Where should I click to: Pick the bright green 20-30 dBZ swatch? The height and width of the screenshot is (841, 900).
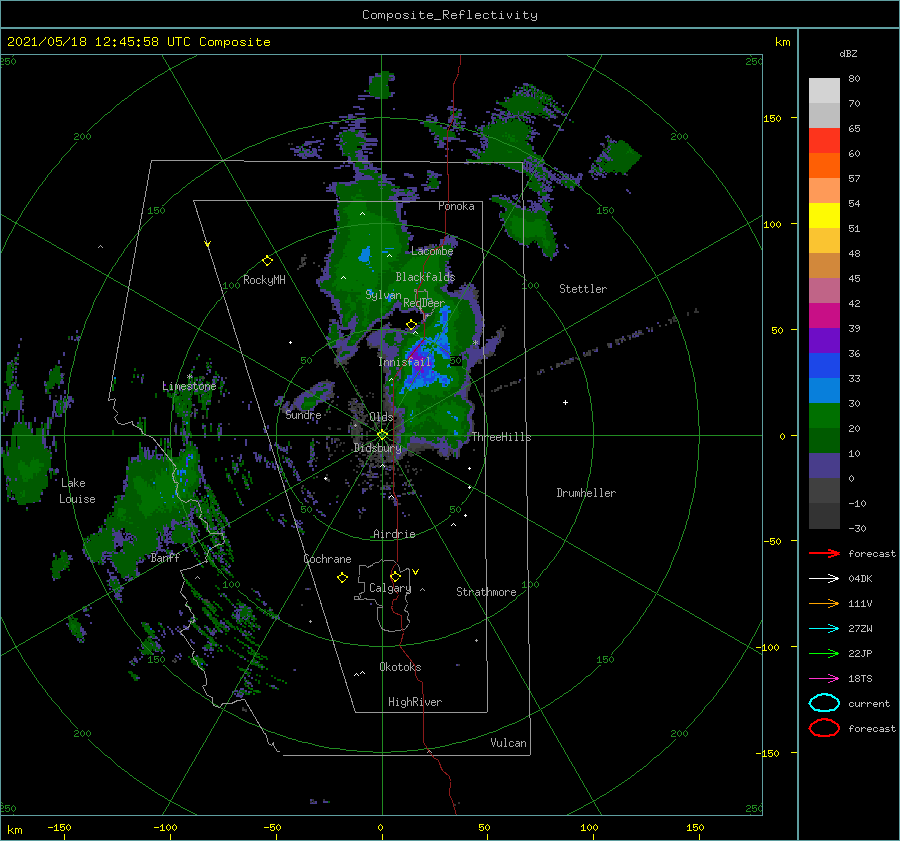point(824,416)
